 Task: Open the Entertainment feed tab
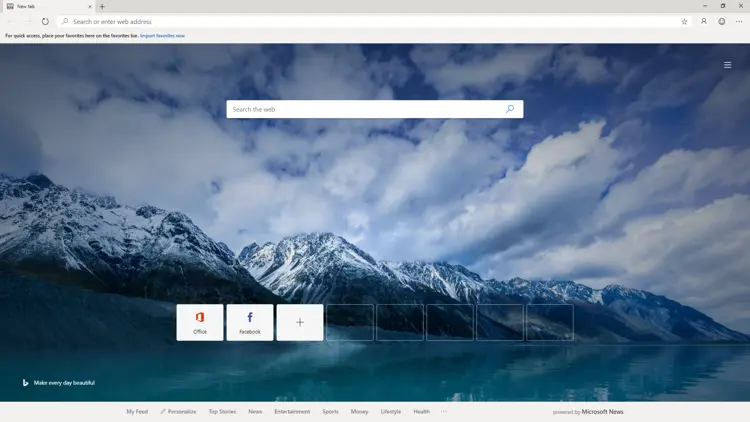(292, 411)
